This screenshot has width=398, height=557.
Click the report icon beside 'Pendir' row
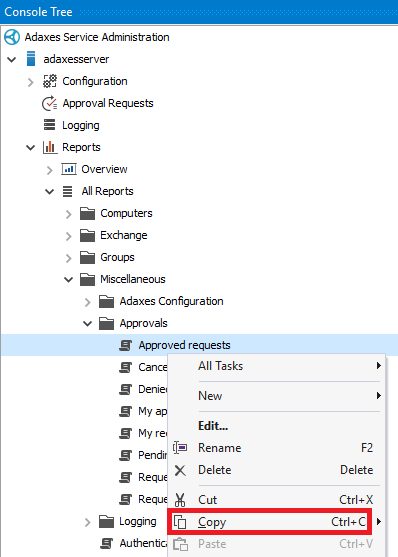pos(125,455)
